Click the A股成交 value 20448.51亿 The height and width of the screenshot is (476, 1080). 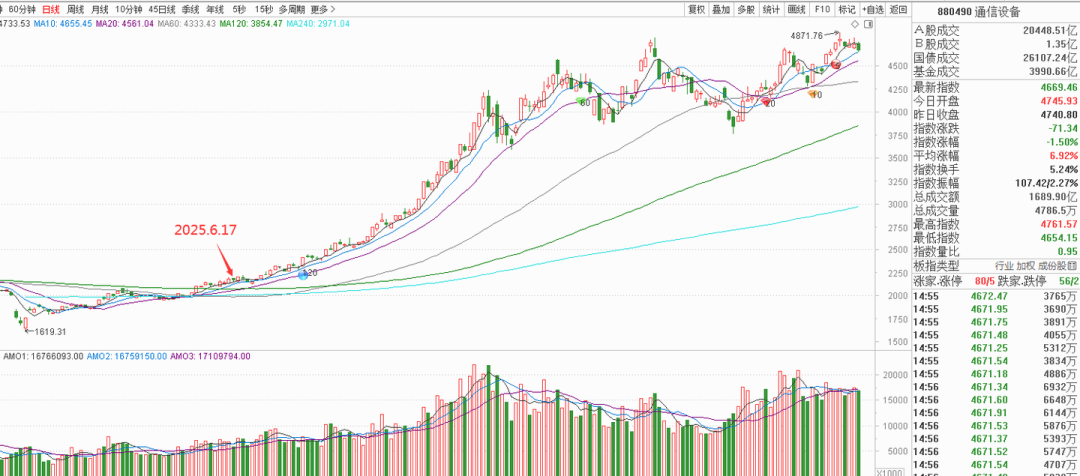pyautogui.click(x=1048, y=30)
